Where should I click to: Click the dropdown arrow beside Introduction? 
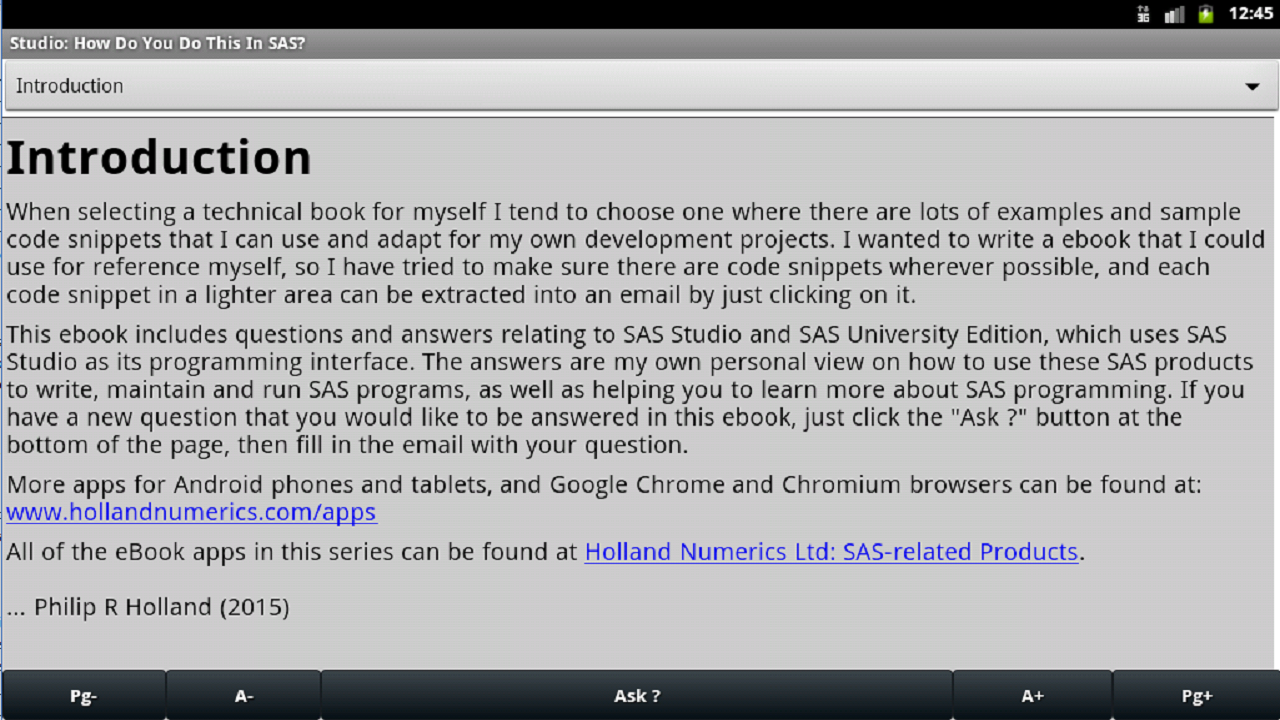(1252, 87)
